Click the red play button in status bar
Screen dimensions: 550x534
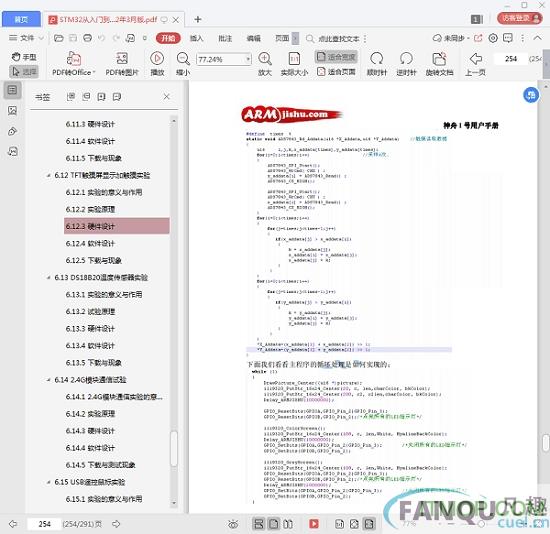point(314,524)
